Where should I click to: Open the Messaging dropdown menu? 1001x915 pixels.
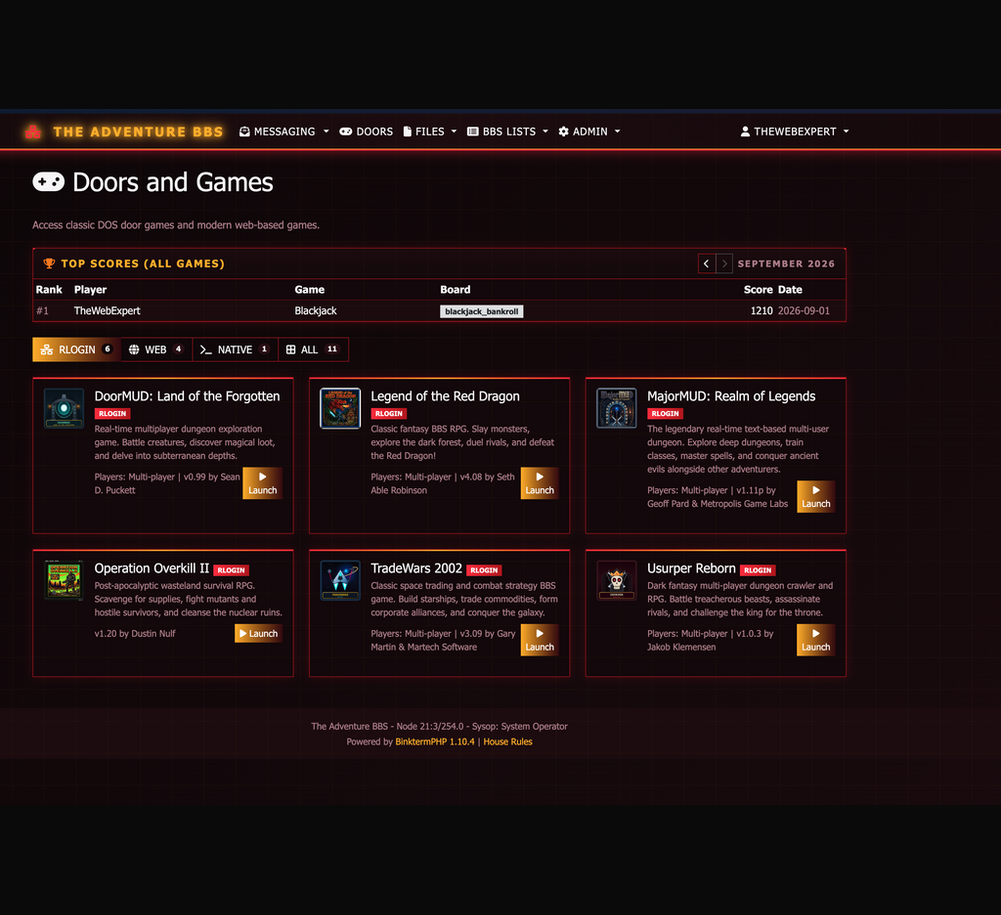click(x=284, y=132)
